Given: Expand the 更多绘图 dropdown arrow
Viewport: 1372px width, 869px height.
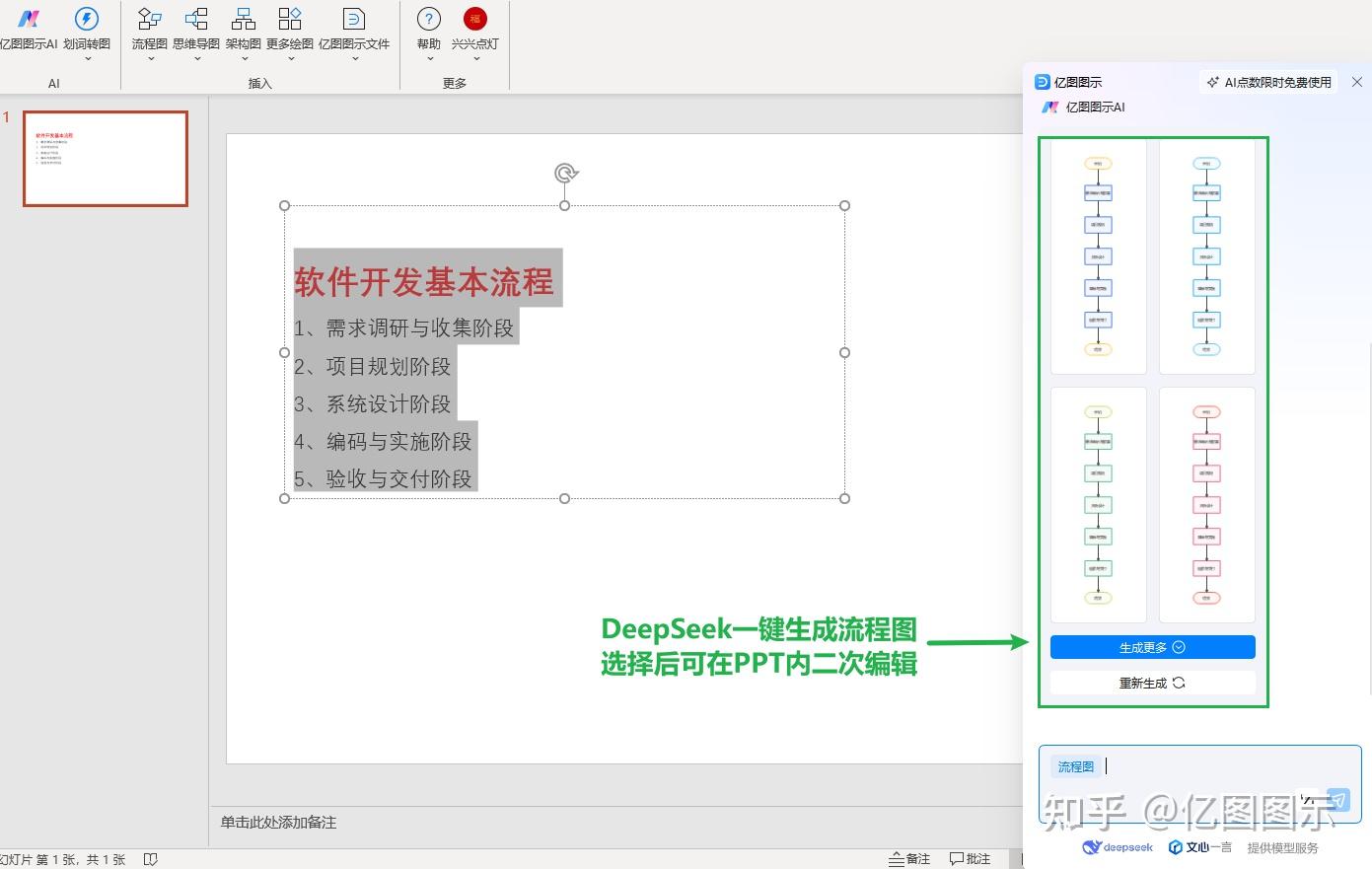Looking at the screenshot, I should click(290, 59).
